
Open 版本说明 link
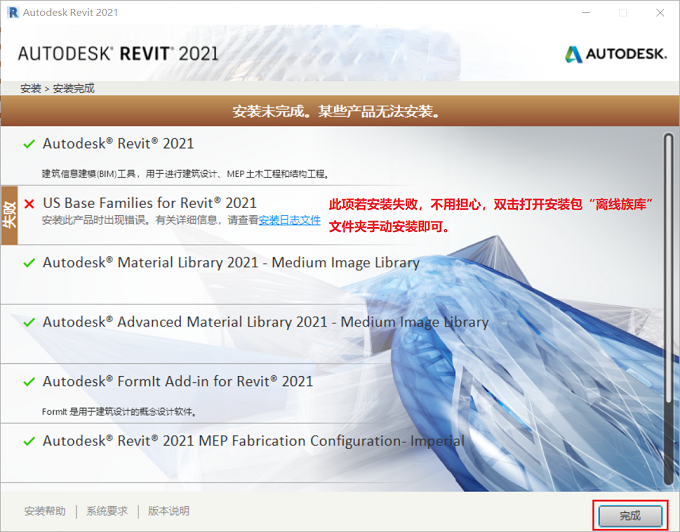tap(169, 511)
